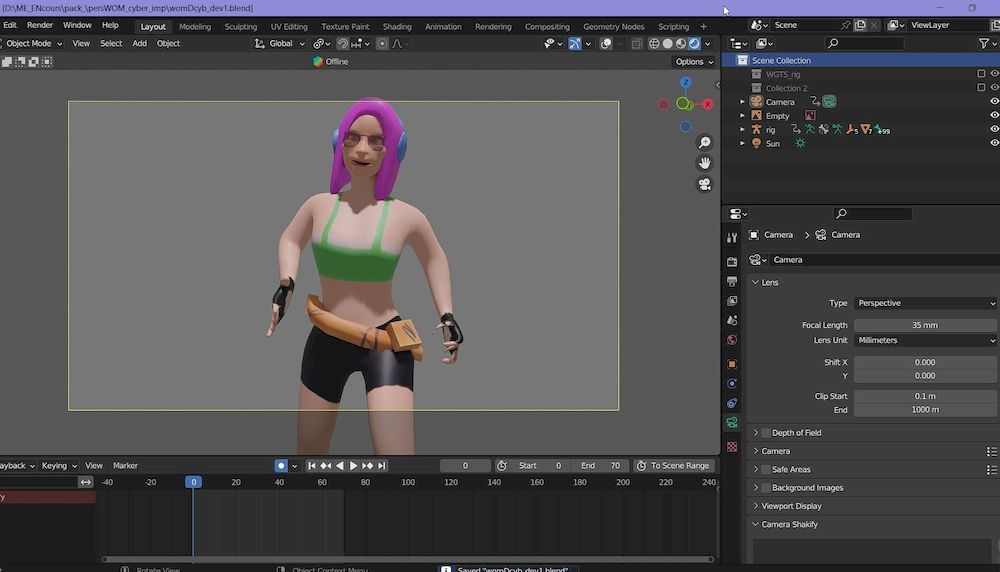Open the Output properties tab

click(732, 281)
